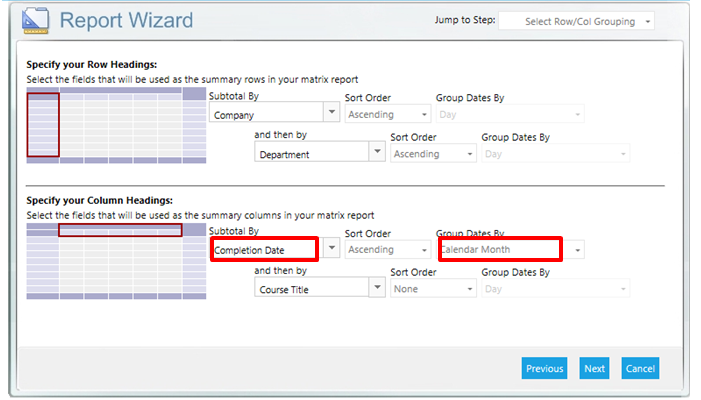
Task: Expand the Department field dropdown
Action: [x=320, y=154]
